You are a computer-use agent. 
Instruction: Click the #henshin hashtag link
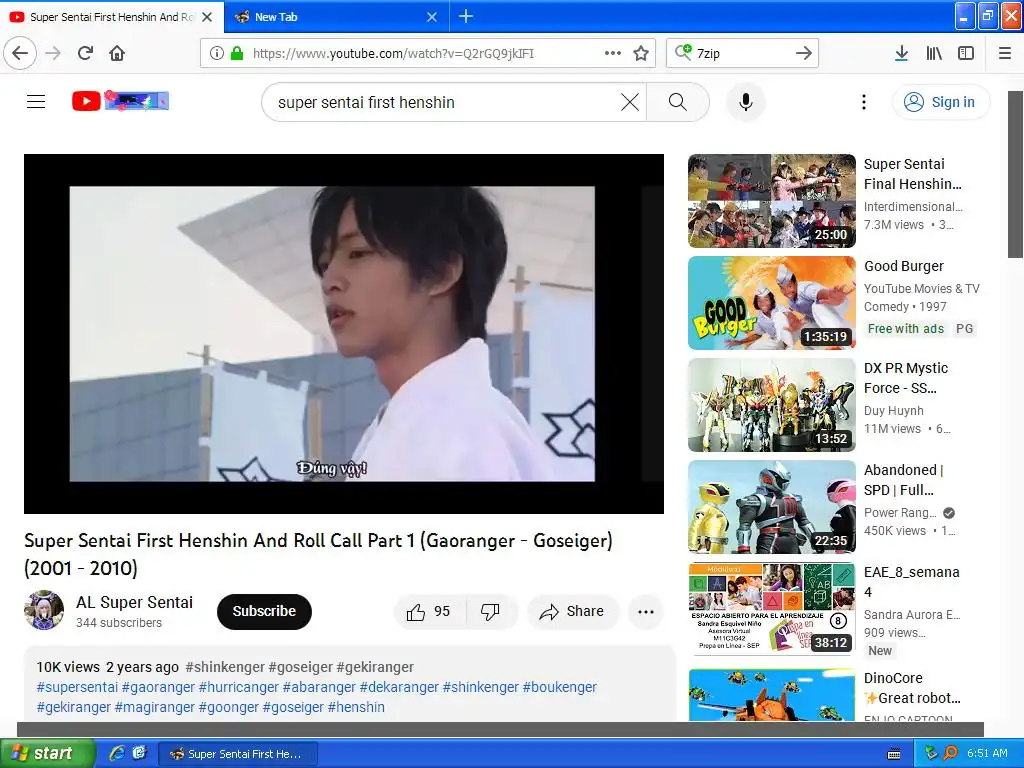[x=356, y=707]
